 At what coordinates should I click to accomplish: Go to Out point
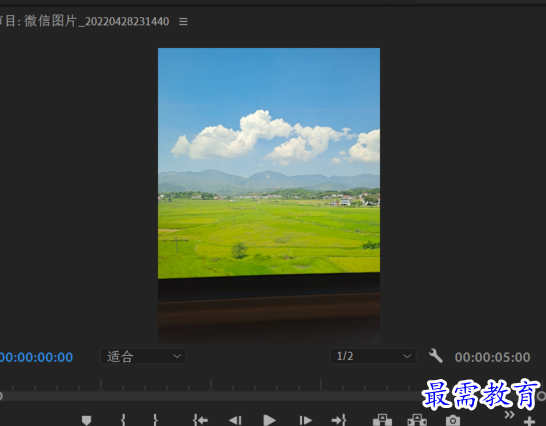pos(339,420)
